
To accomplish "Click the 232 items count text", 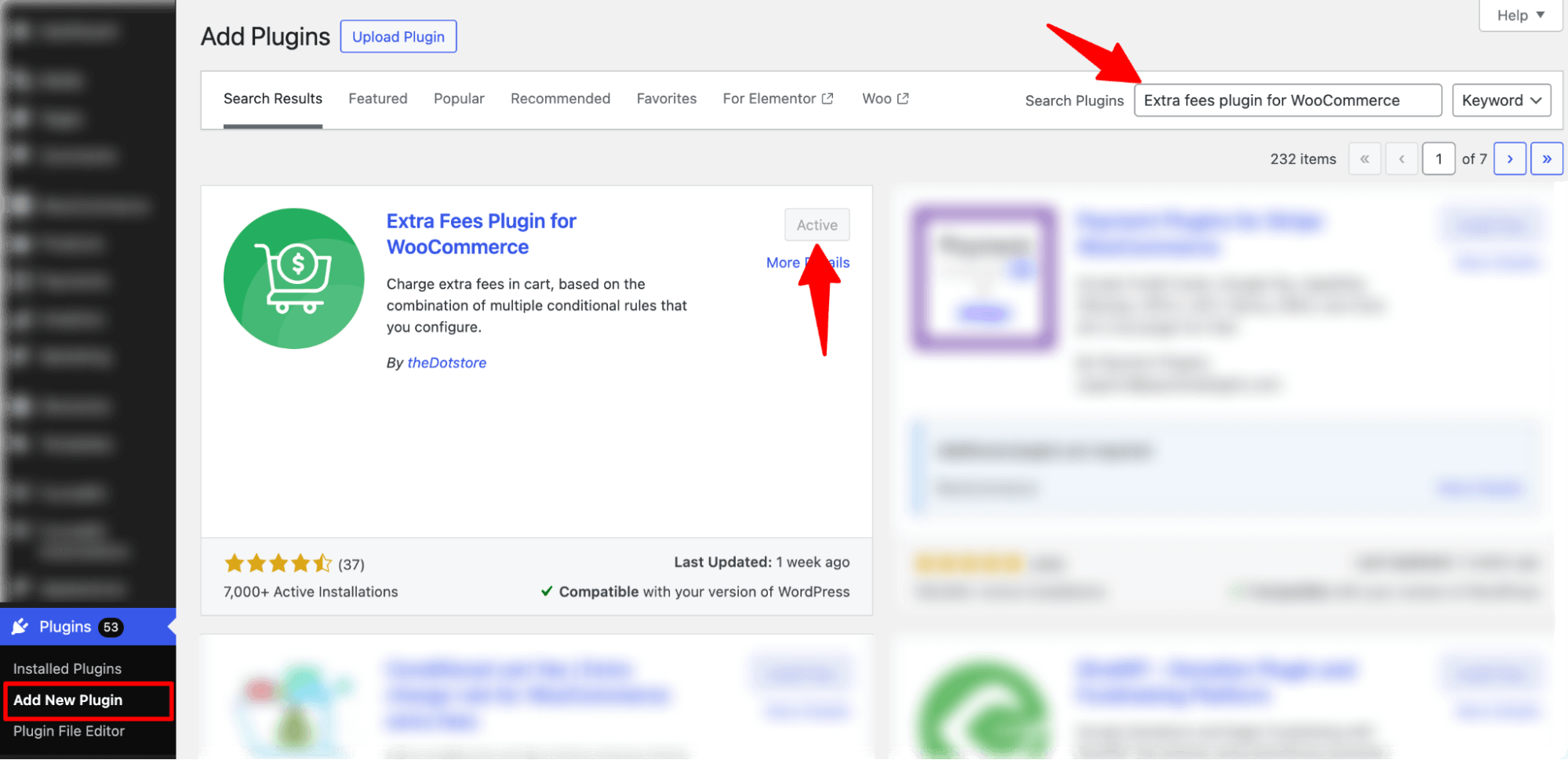I will (1303, 159).
